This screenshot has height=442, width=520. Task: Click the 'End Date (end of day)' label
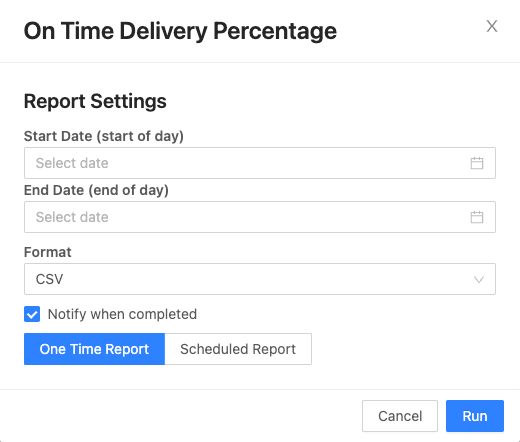(96, 190)
